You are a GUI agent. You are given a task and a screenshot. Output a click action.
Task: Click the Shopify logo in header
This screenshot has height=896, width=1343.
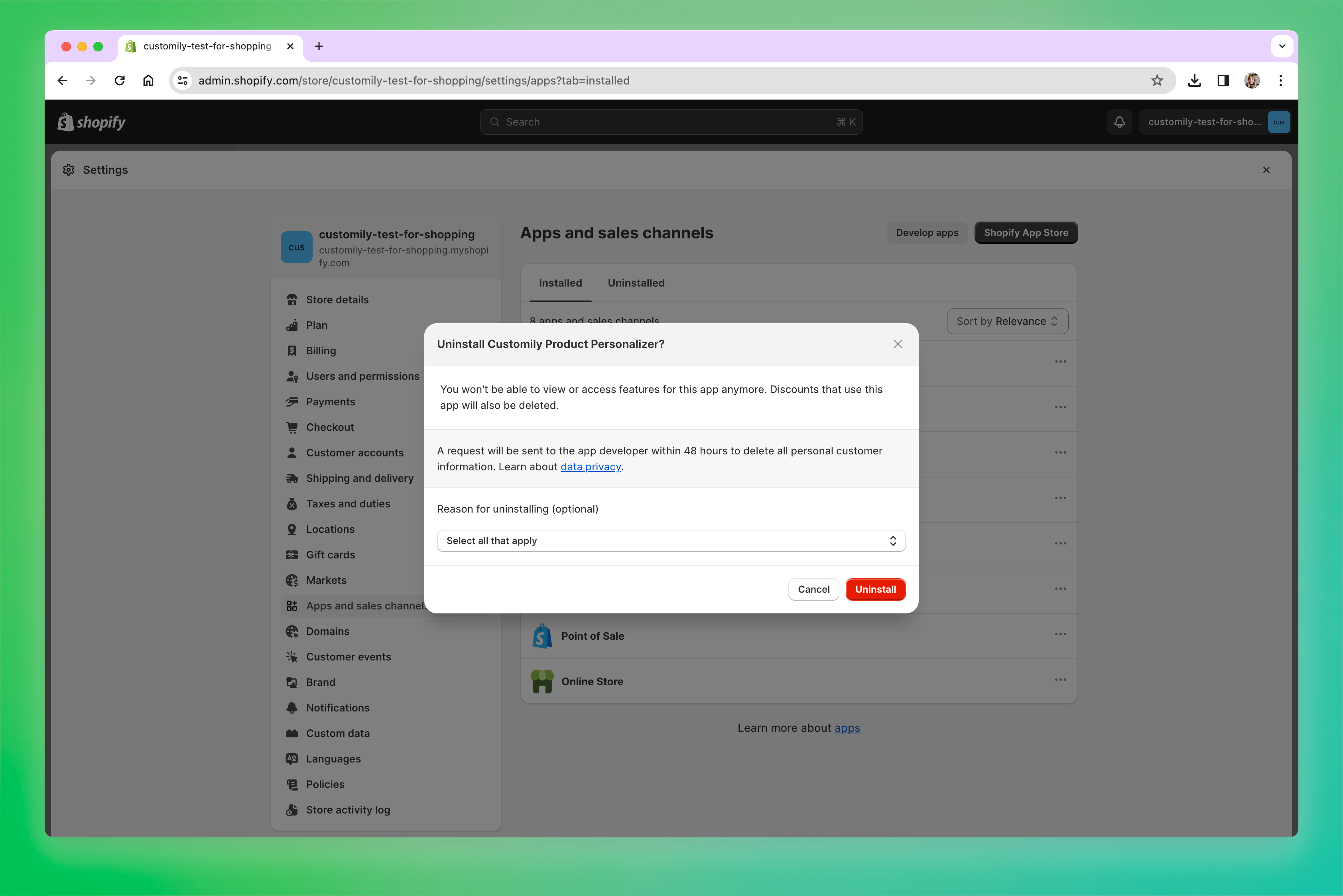click(x=91, y=122)
